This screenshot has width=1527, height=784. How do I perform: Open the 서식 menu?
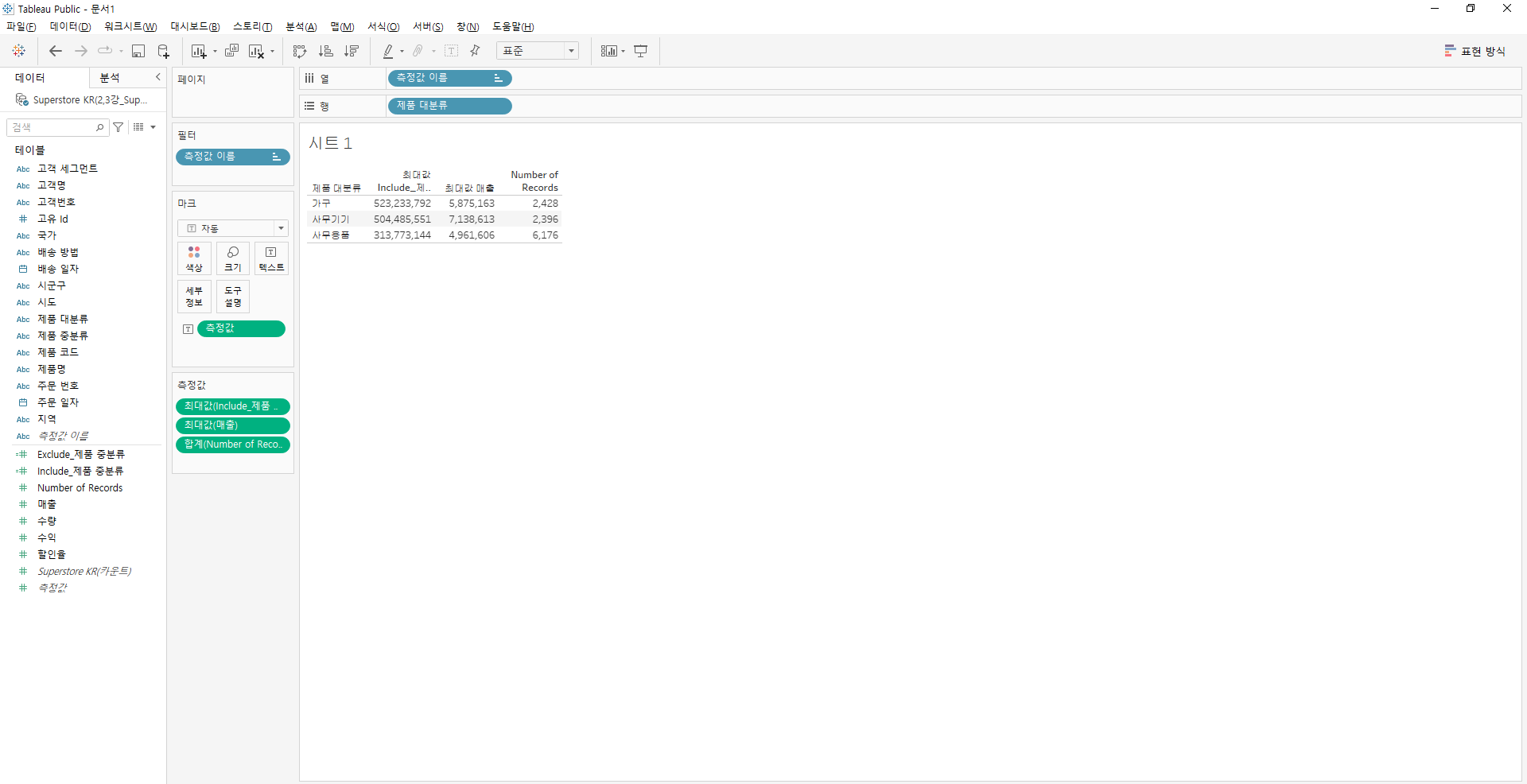383,27
